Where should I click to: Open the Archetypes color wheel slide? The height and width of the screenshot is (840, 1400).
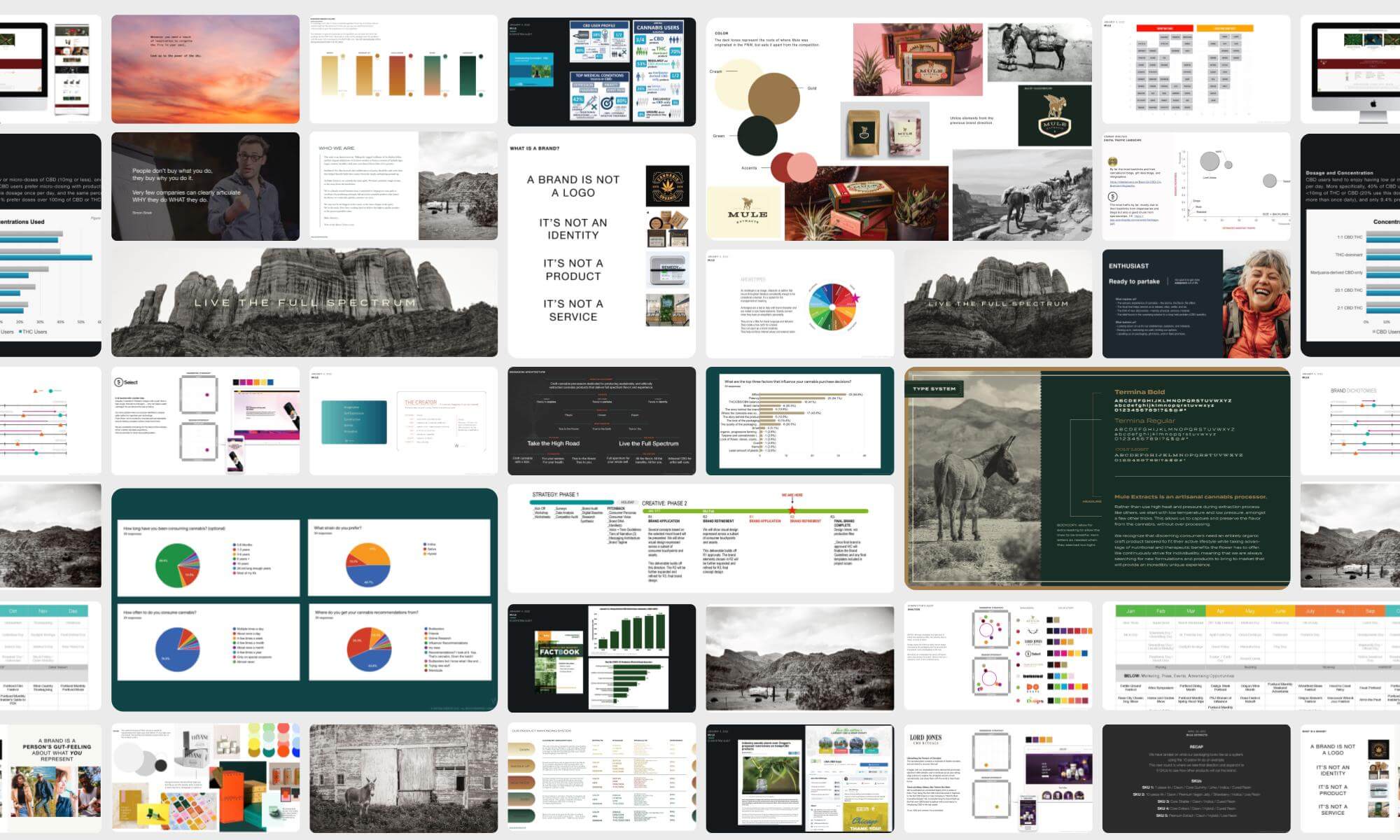pyautogui.click(x=799, y=303)
